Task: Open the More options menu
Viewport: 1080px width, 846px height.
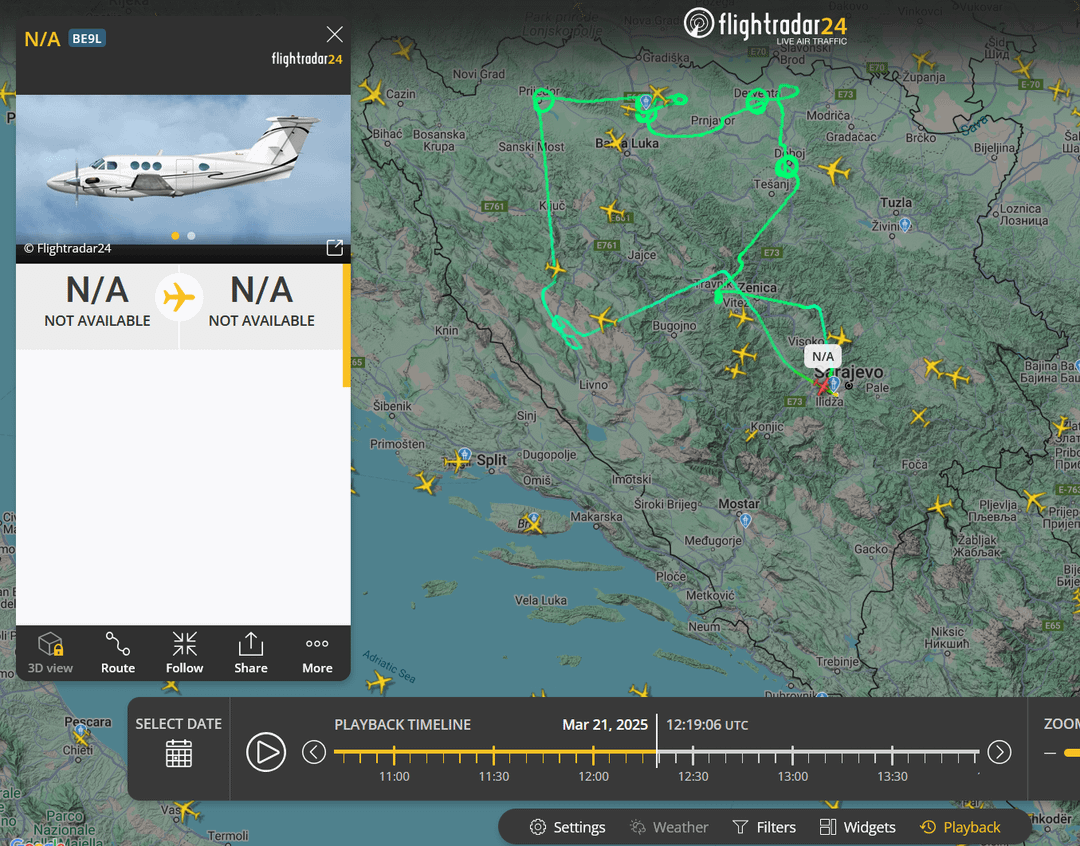Action: (x=317, y=652)
